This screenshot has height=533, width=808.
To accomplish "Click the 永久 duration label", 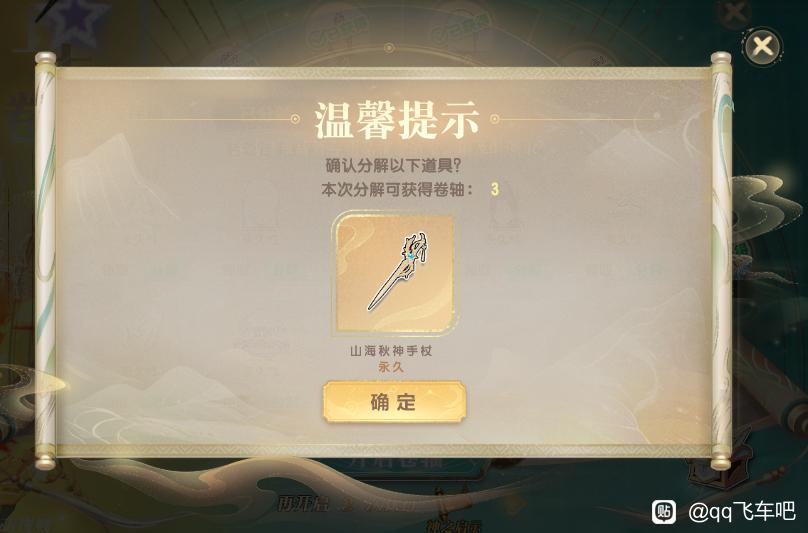I will [x=391, y=368].
